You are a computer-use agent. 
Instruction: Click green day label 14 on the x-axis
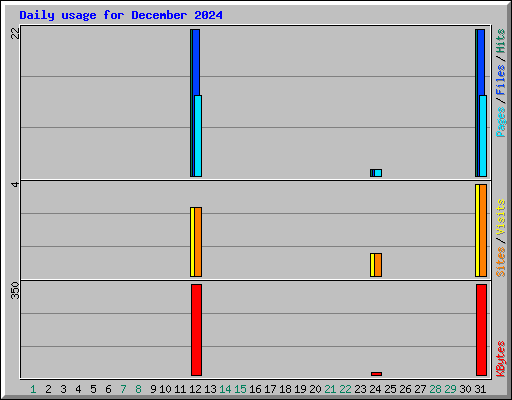click(225, 389)
